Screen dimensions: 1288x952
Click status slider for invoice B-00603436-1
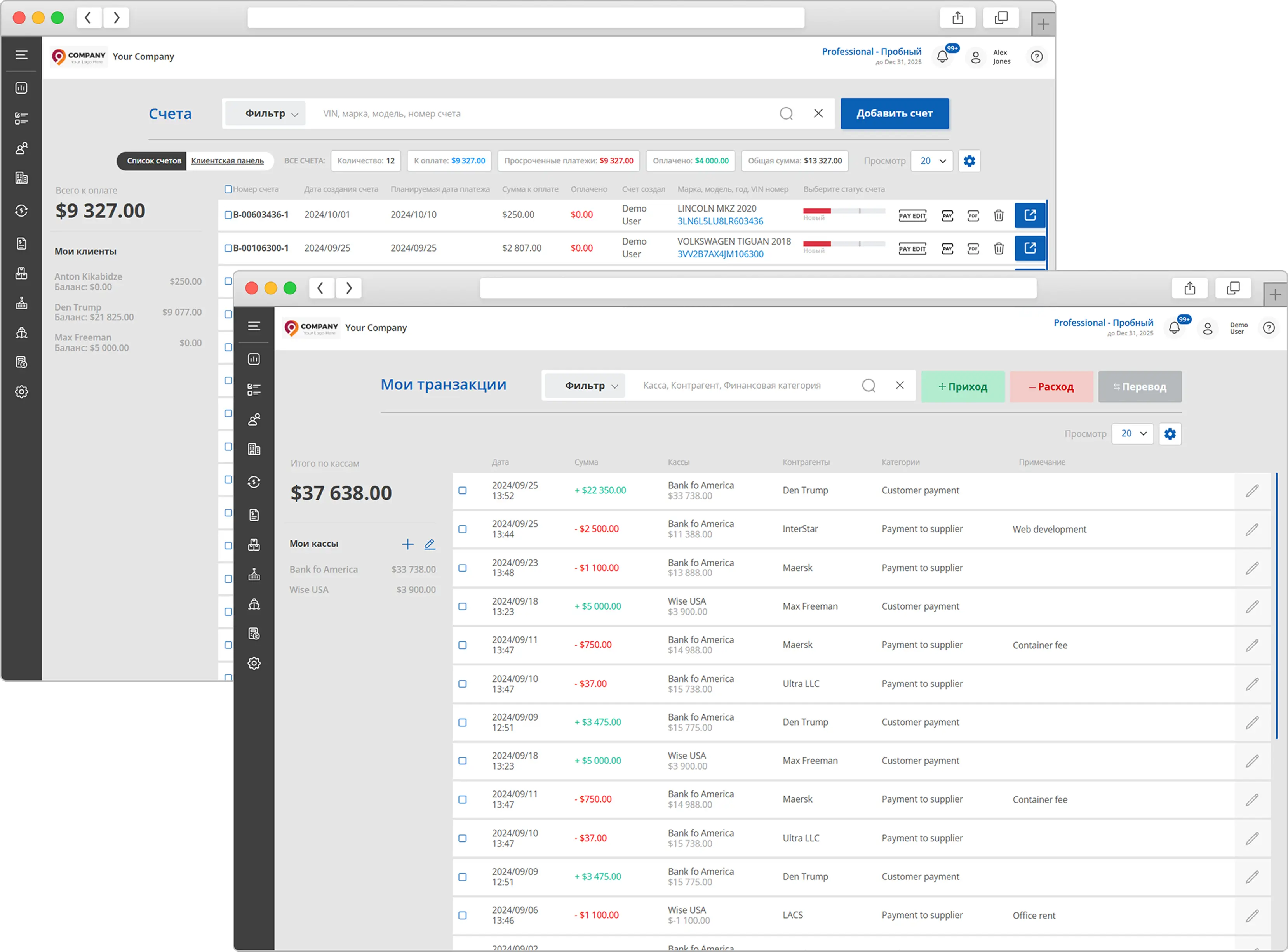[x=844, y=212]
